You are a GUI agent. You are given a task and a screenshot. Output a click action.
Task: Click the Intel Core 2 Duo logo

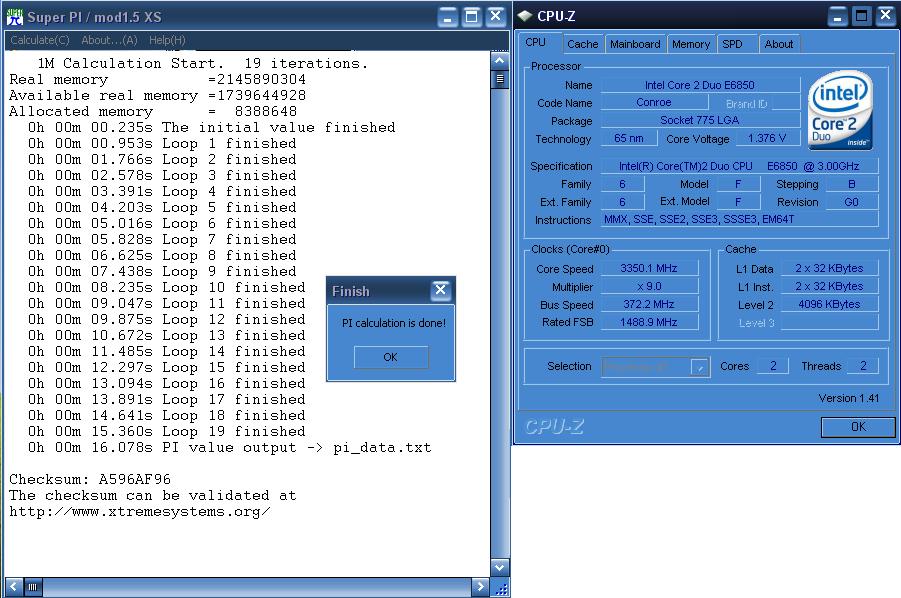(840, 111)
